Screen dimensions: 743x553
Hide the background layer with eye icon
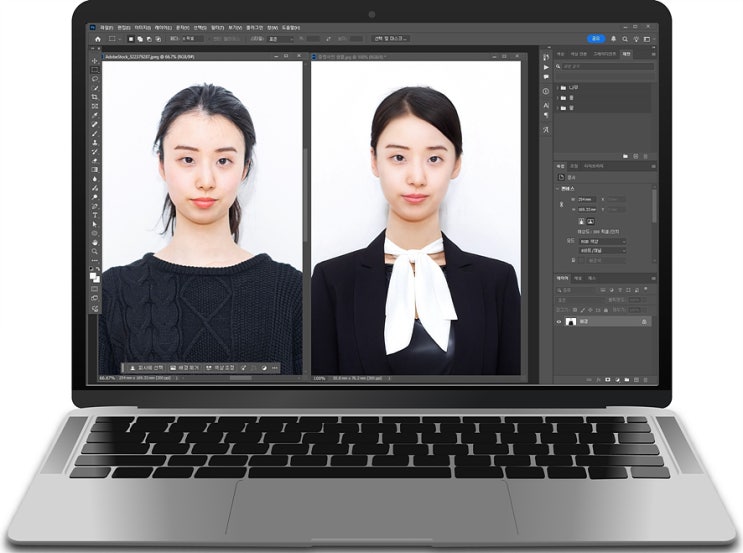[x=559, y=322]
